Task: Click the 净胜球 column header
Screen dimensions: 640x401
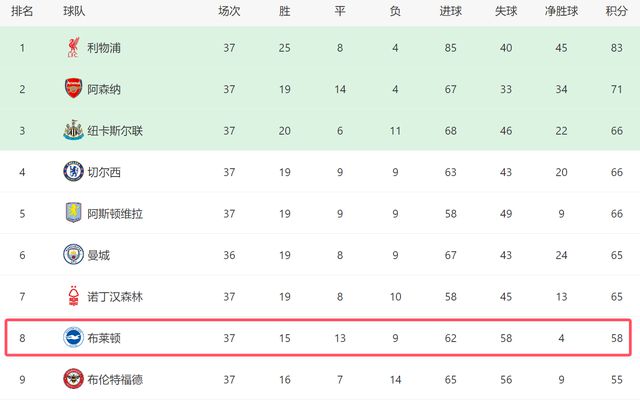Action: [561, 11]
